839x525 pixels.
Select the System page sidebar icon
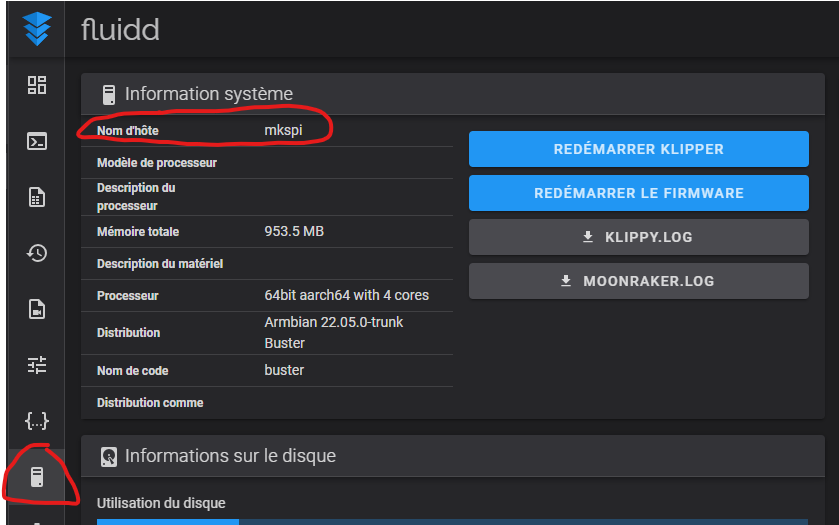click(x=37, y=477)
